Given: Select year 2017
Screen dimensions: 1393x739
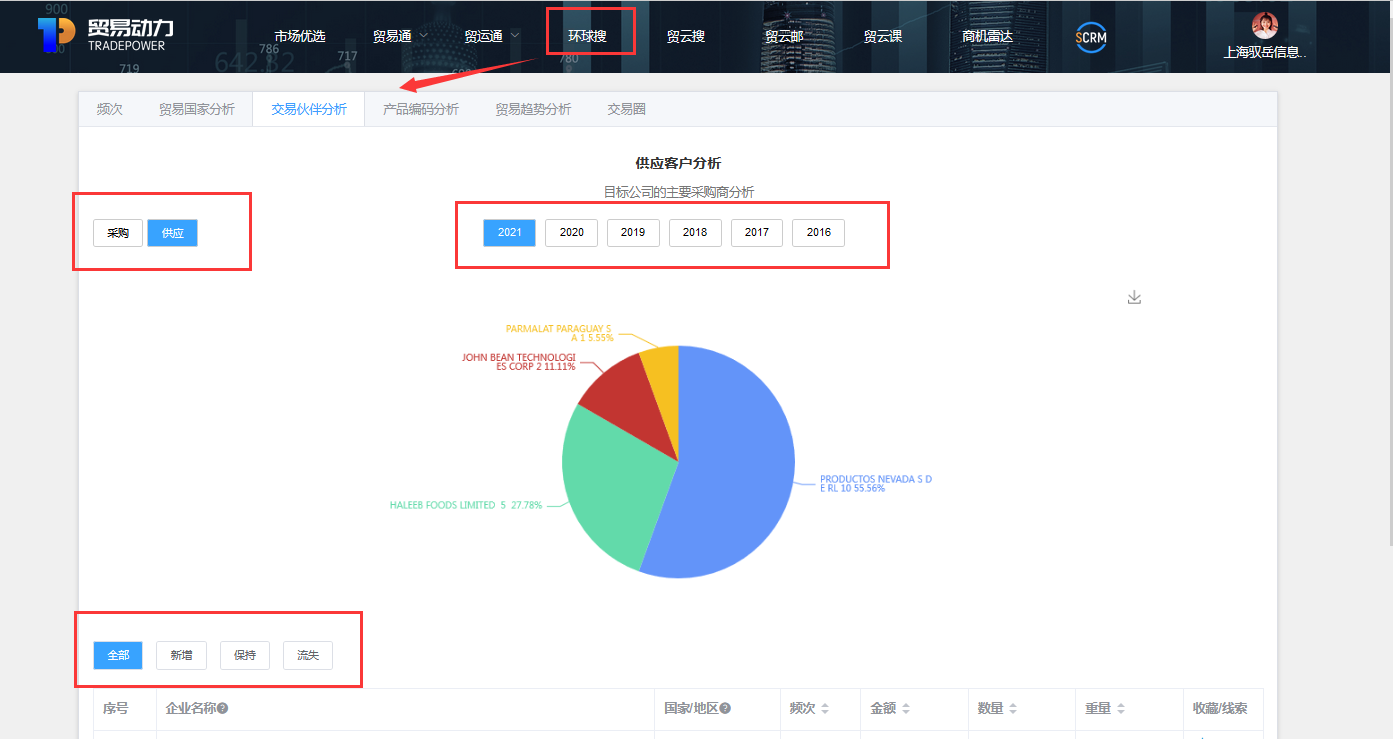Looking at the screenshot, I should [x=757, y=233].
